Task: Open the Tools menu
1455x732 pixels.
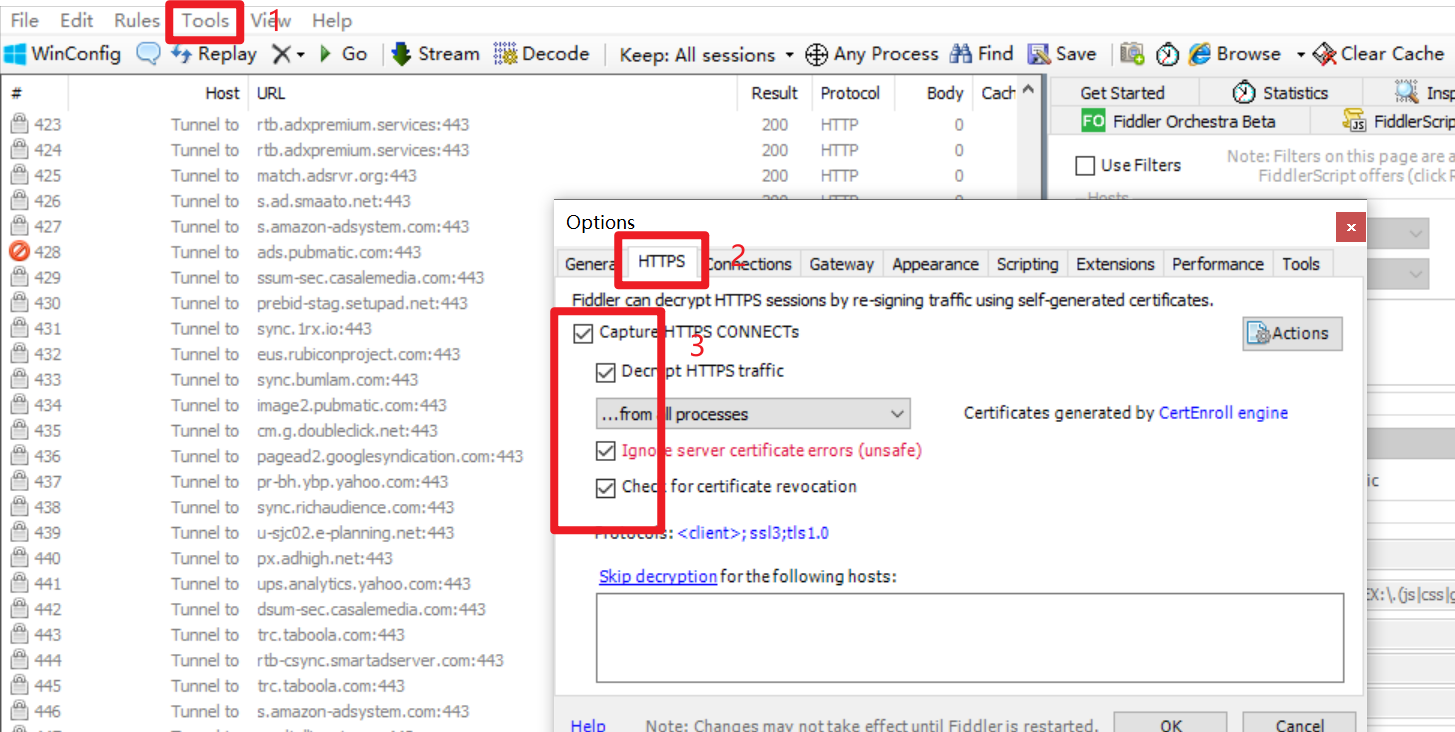Action: coord(205,20)
